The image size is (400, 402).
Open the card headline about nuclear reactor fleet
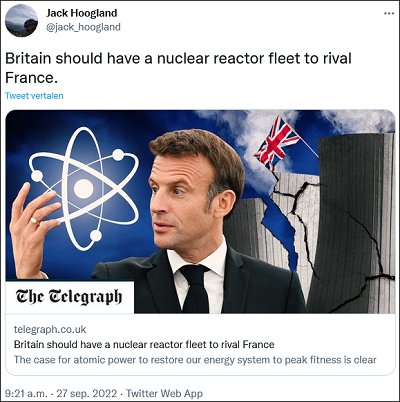[x=144, y=344]
